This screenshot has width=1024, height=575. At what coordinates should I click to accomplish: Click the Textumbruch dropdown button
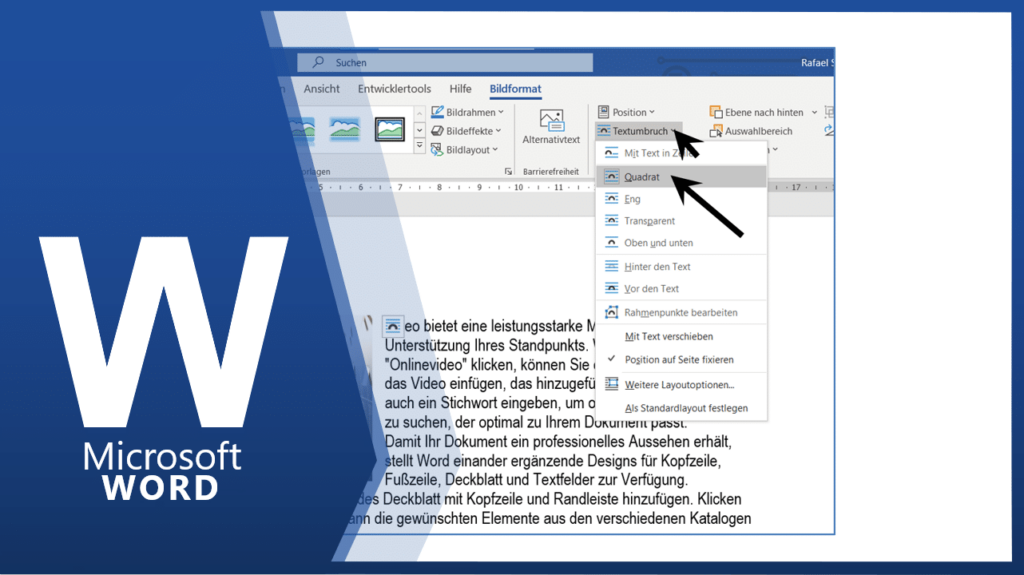coord(638,131)
